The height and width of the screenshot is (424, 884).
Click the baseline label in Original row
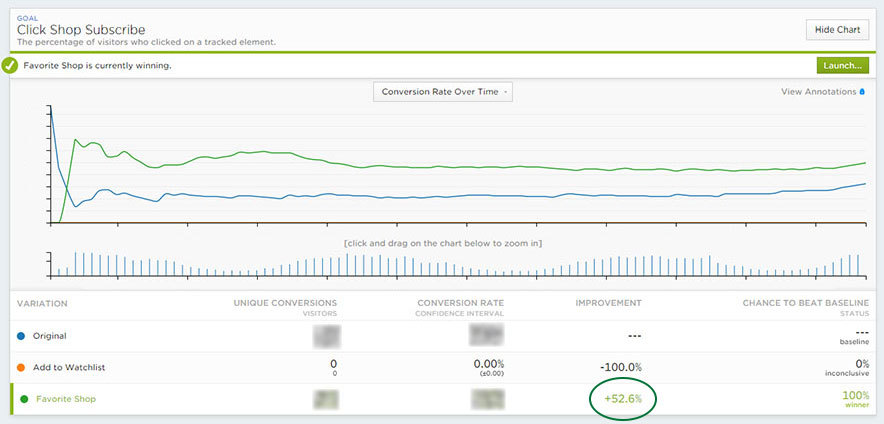tap(854, 342)
